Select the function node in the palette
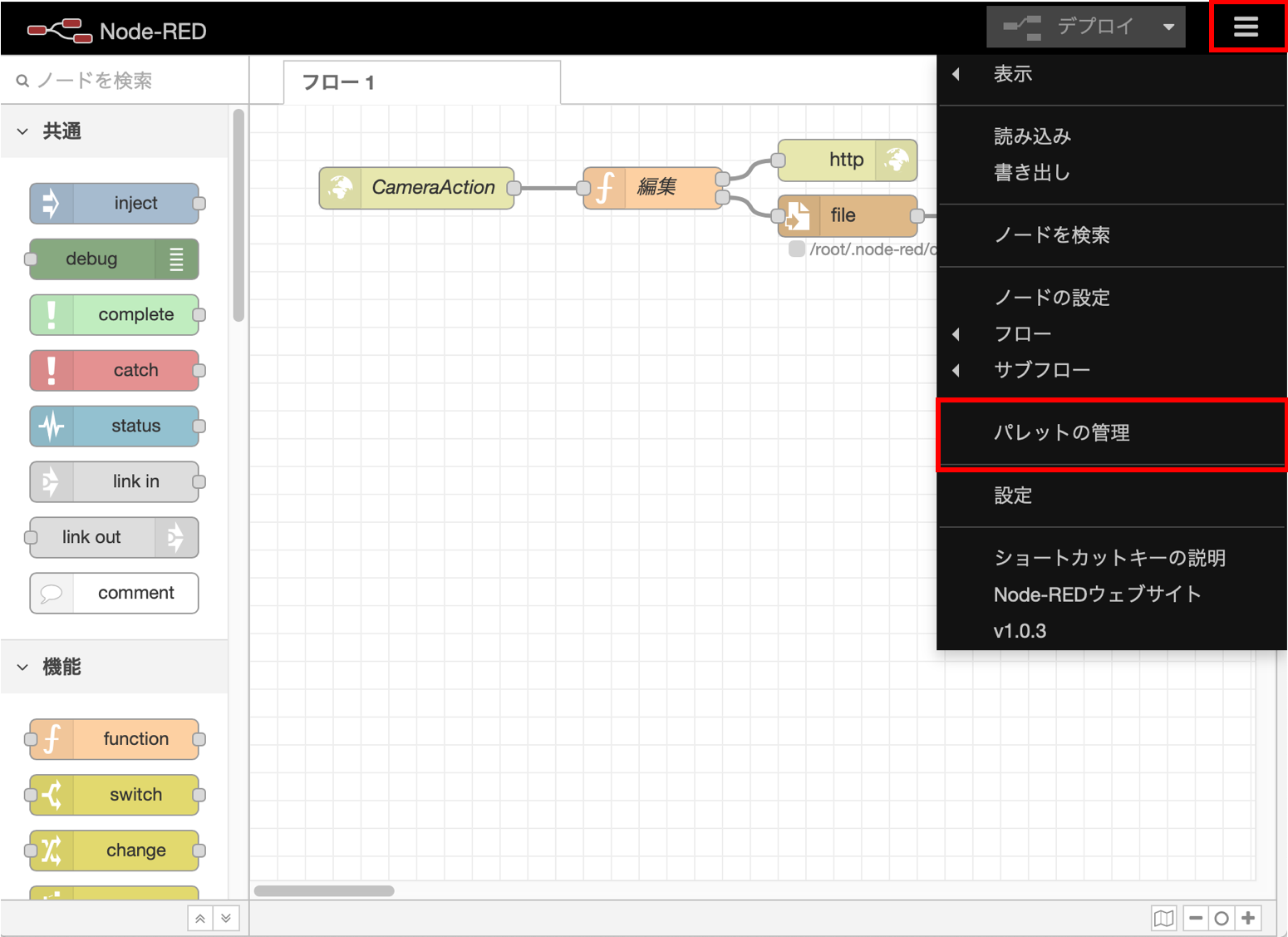The width and height of the screenshot is (1288, 937). click(115, 738)
